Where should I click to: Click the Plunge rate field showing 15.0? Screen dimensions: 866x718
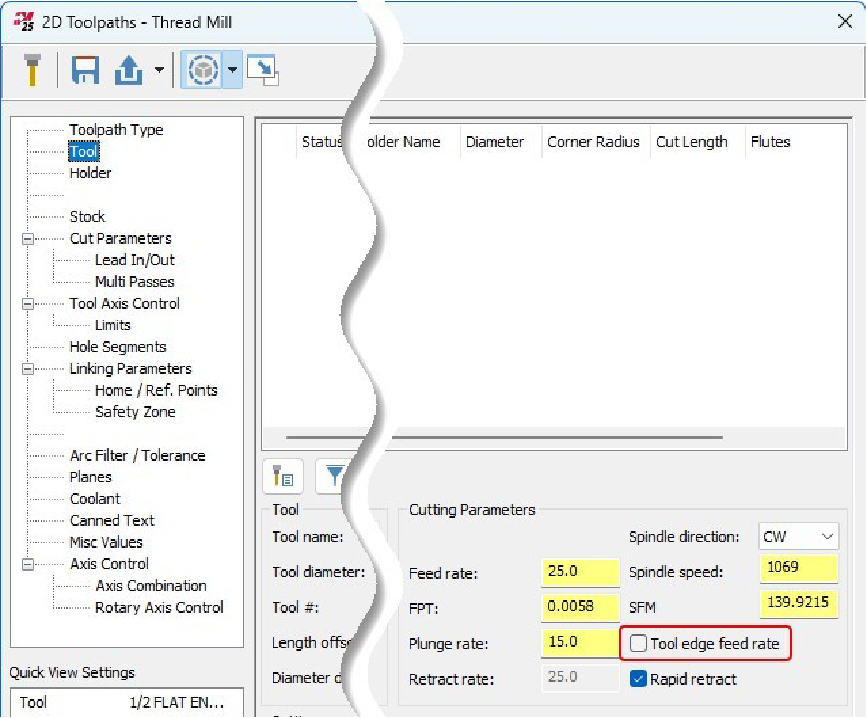pos(580,643)
